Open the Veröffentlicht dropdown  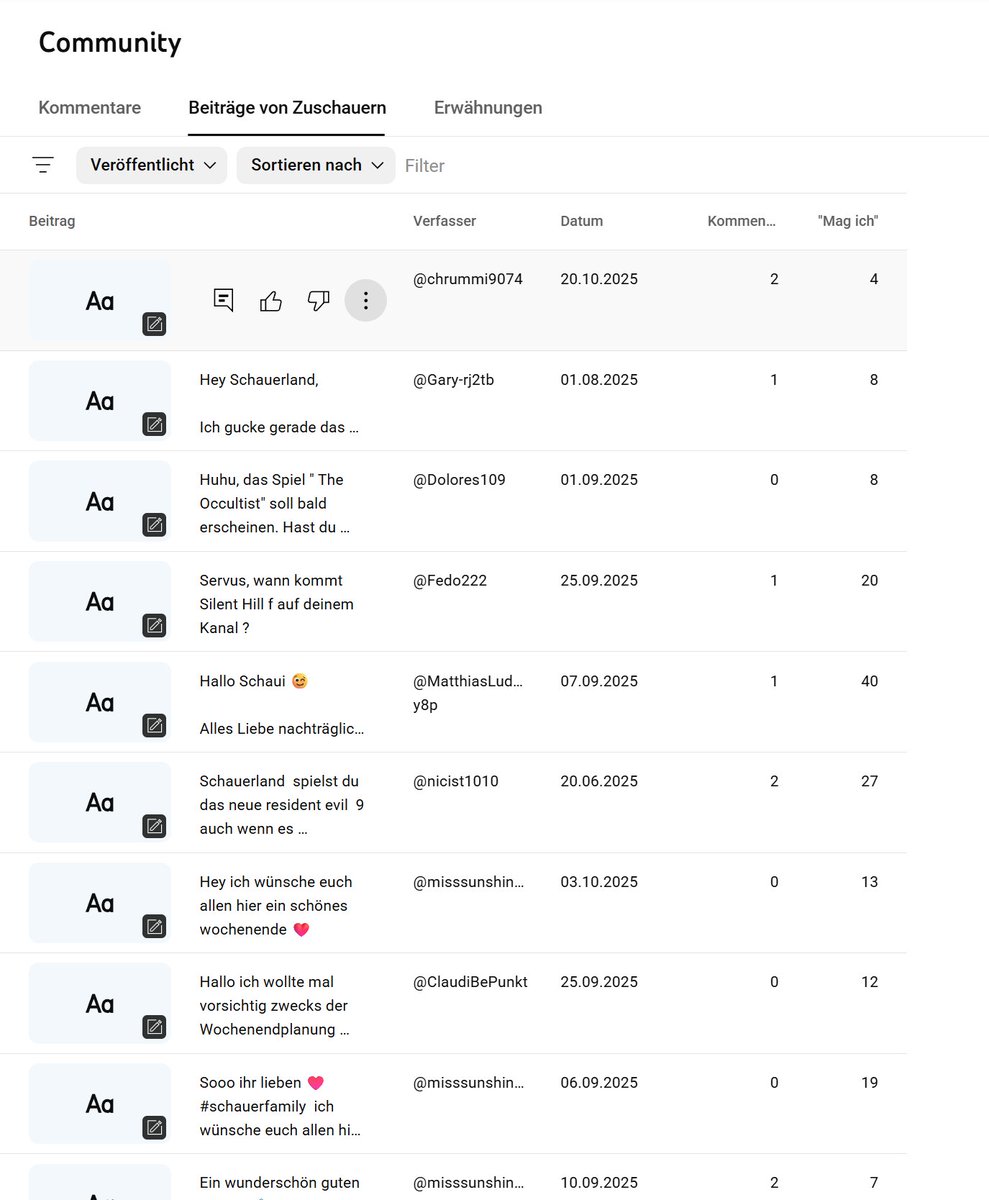click(152, 165)
